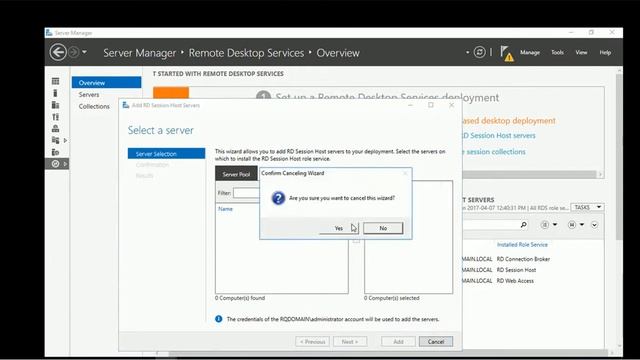The width and height of the screenshot is (640, 360).
Task: Open the Manage menu
Action: (x=530, y=53)
